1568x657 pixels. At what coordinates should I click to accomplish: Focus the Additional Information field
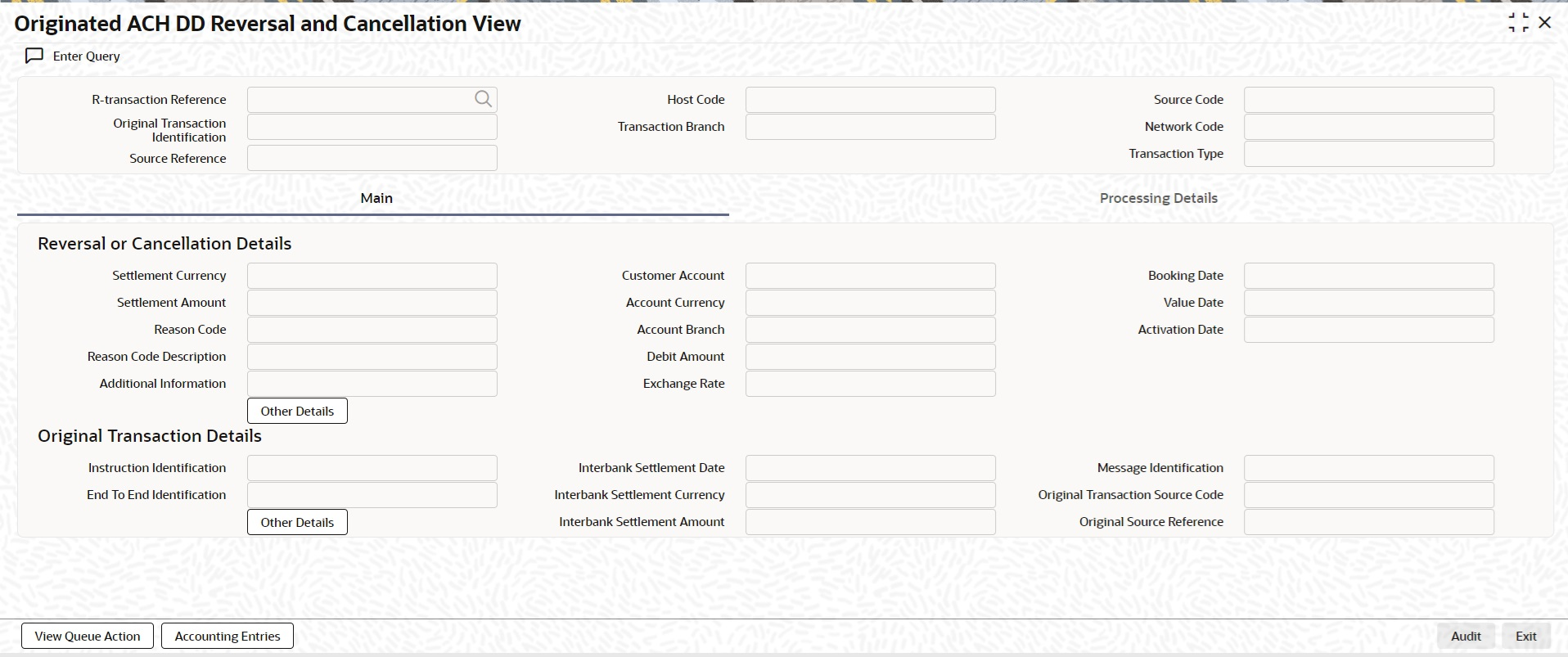pyautogui.click(x=372, y=384)
